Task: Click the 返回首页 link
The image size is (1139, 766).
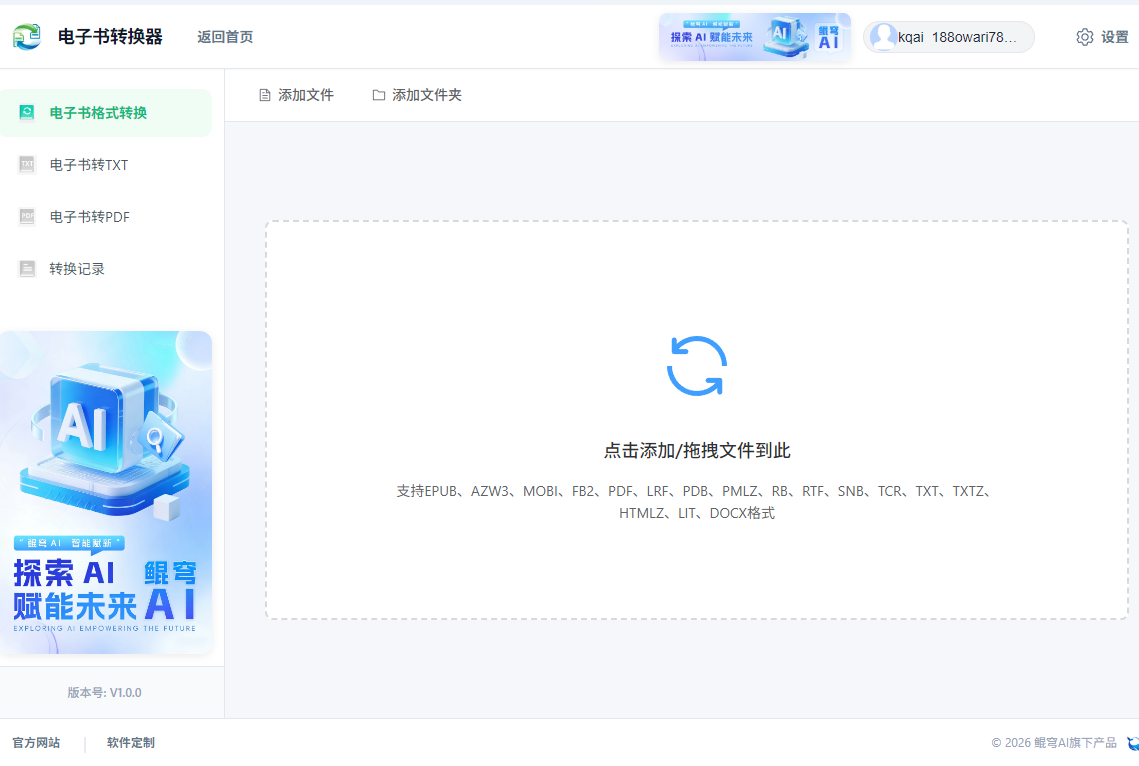Action: click(x=225, y=37)
